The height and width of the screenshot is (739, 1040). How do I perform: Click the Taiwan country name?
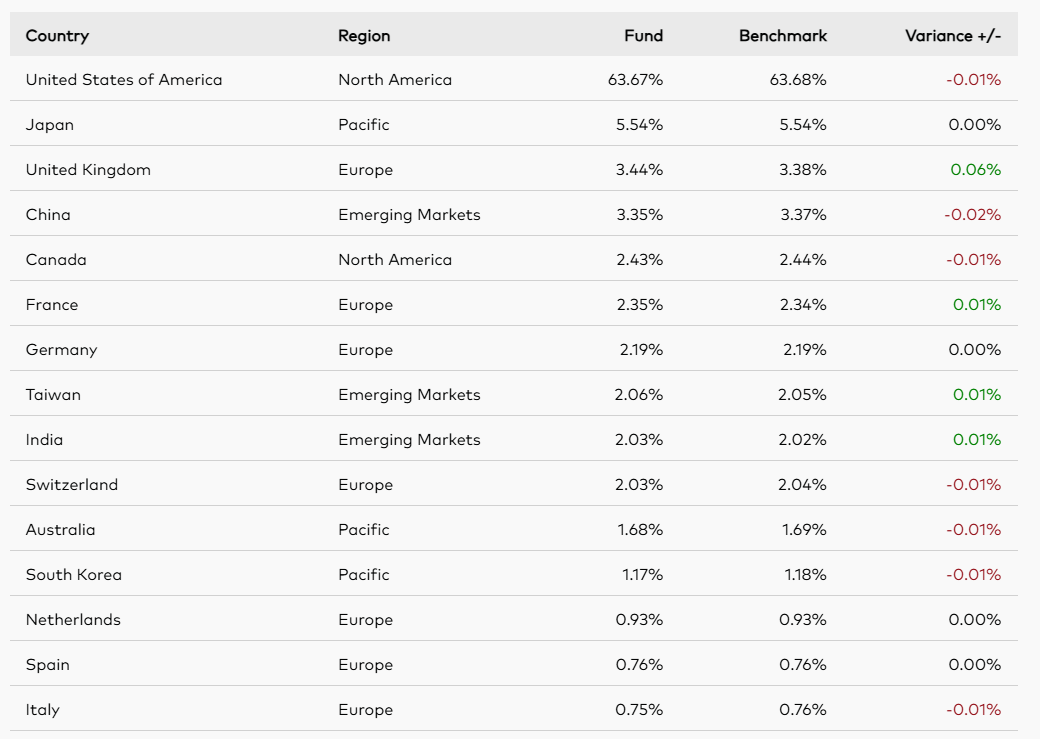coord(53,395)
